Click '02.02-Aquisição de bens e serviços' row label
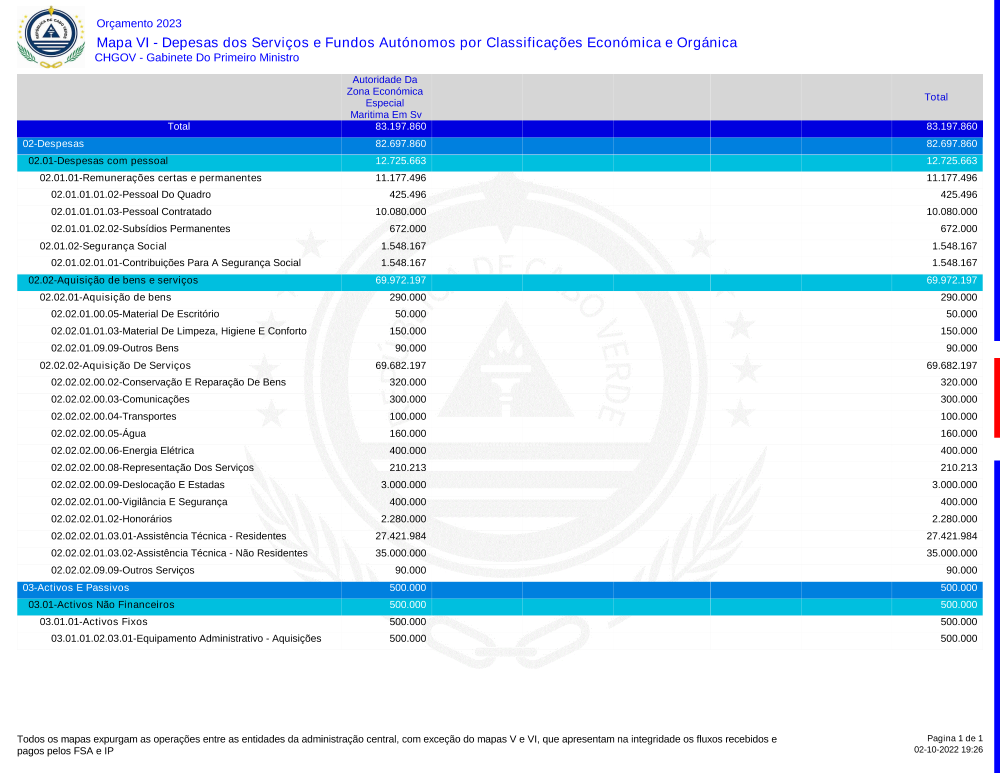Viewport: 1000px width, 773px height. click(x=113, y=280)
